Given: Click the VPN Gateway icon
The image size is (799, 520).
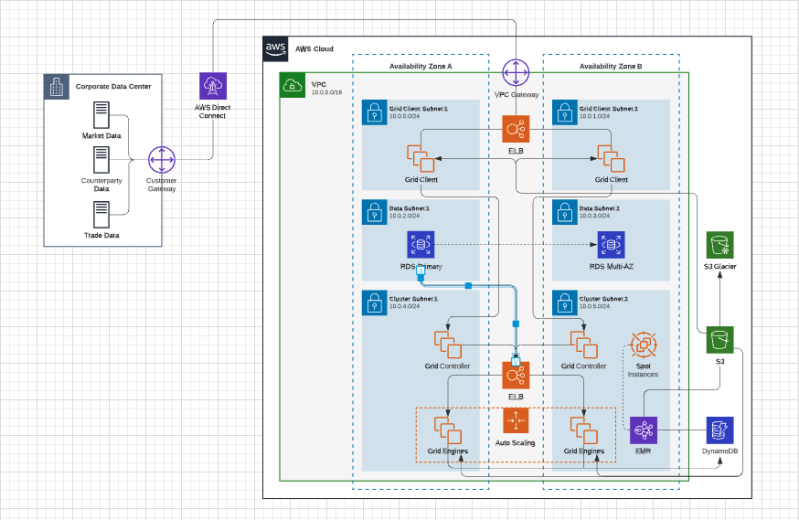Looking at the screenshot, I should pos(516,73).
